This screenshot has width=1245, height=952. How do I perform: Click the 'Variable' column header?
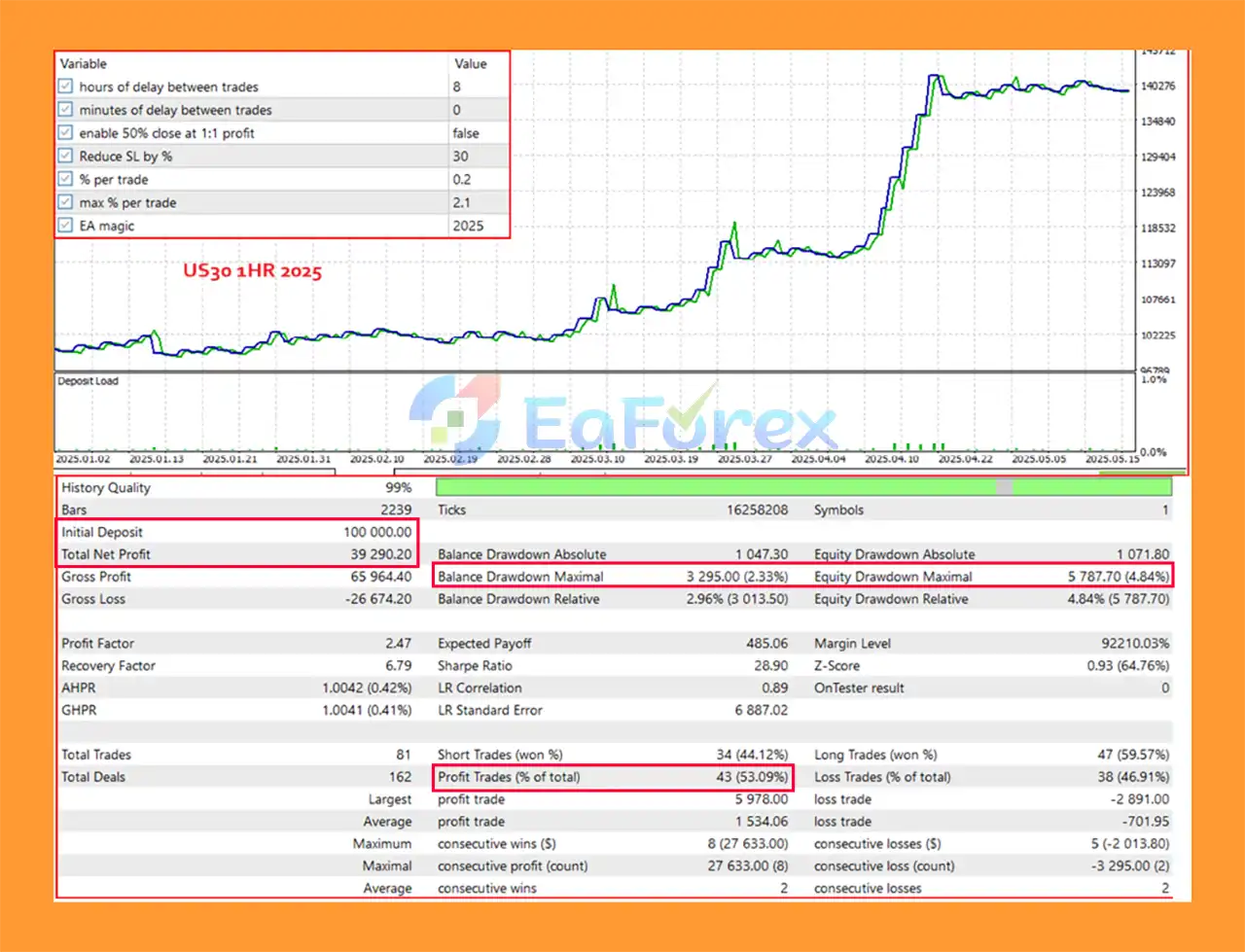tap(84, 64)
